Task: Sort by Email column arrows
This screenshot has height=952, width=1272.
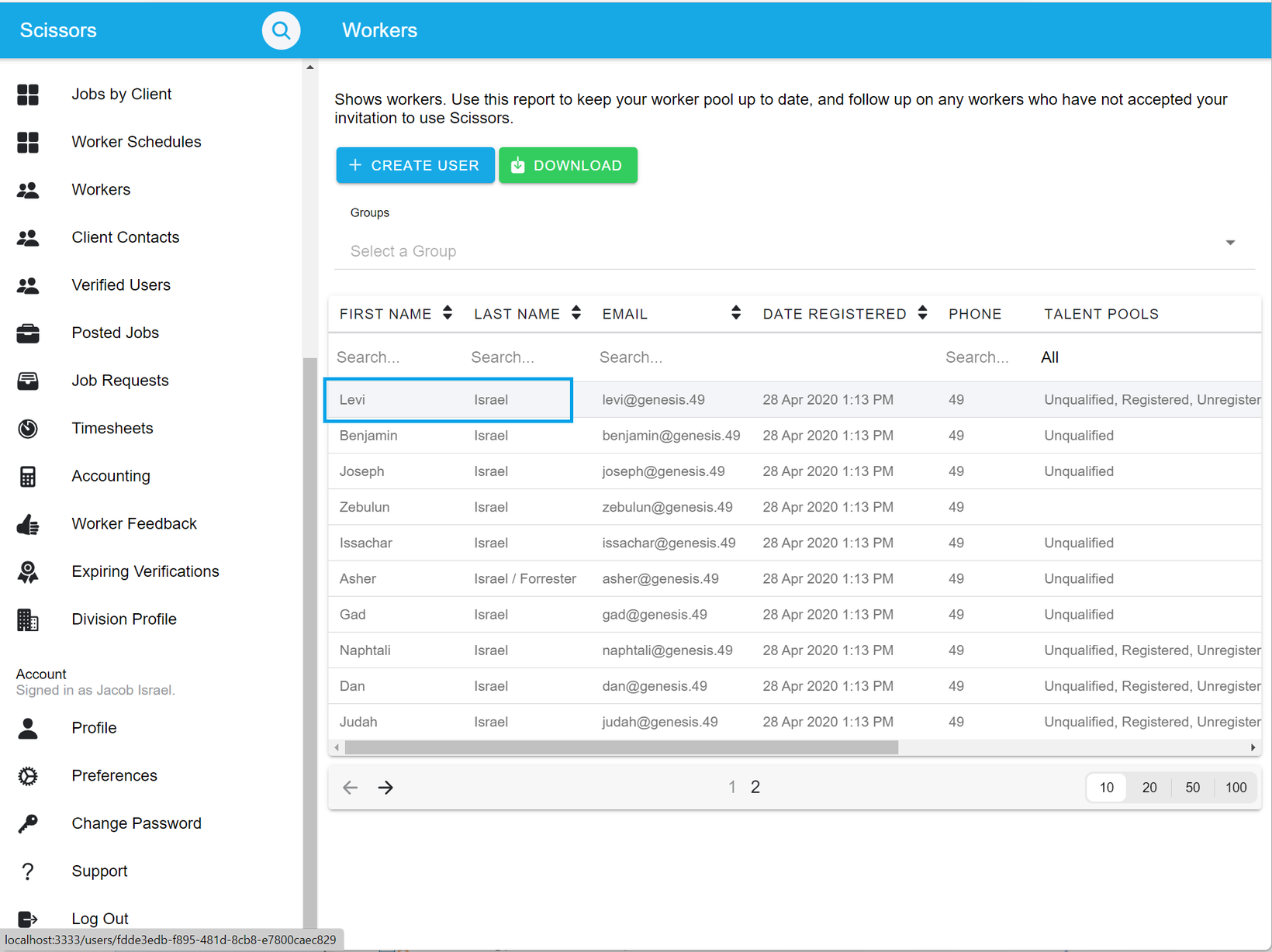Action: 736,313
